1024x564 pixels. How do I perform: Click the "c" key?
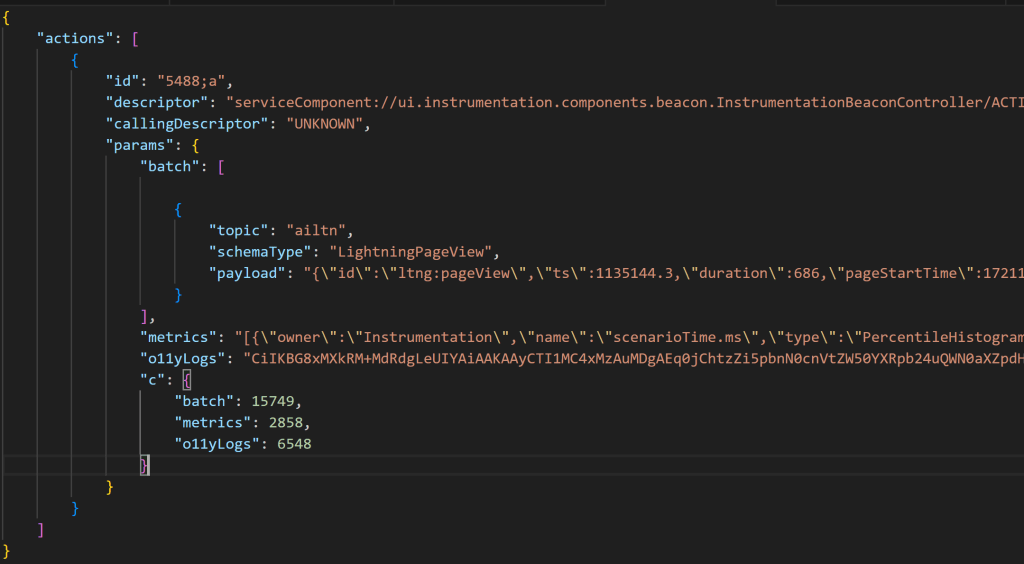152,380
